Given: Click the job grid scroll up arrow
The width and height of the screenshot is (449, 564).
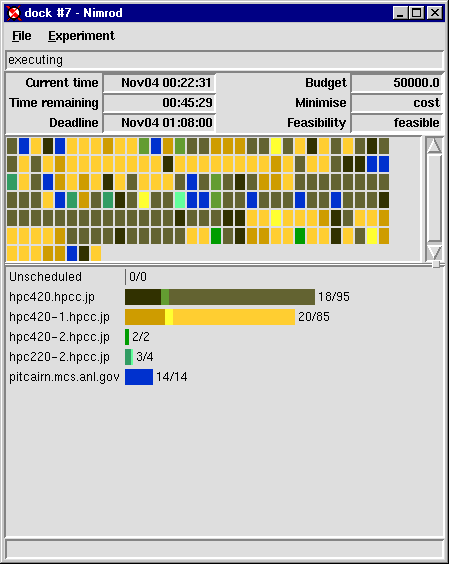Looking at the screenshot, I should pyautogui.click(x=435, y=145).
